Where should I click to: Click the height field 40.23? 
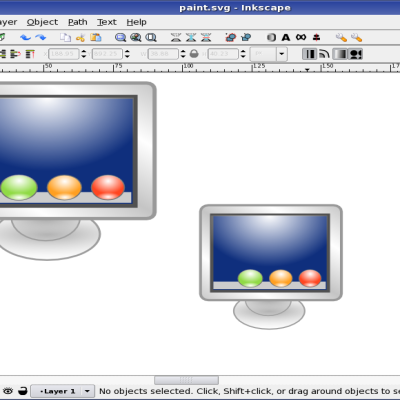pyautogui.click(x=223, y=54)
